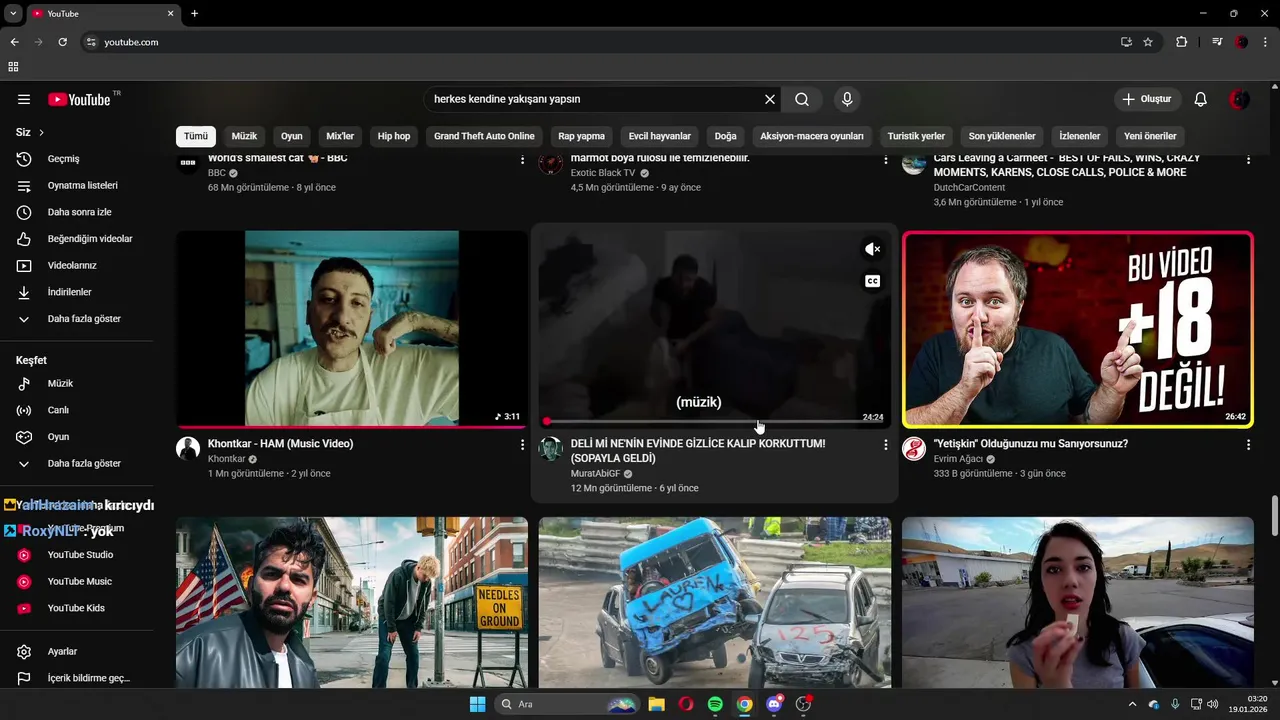Open Khontkar channel link
1280x720 pixels.
(226, 459)
